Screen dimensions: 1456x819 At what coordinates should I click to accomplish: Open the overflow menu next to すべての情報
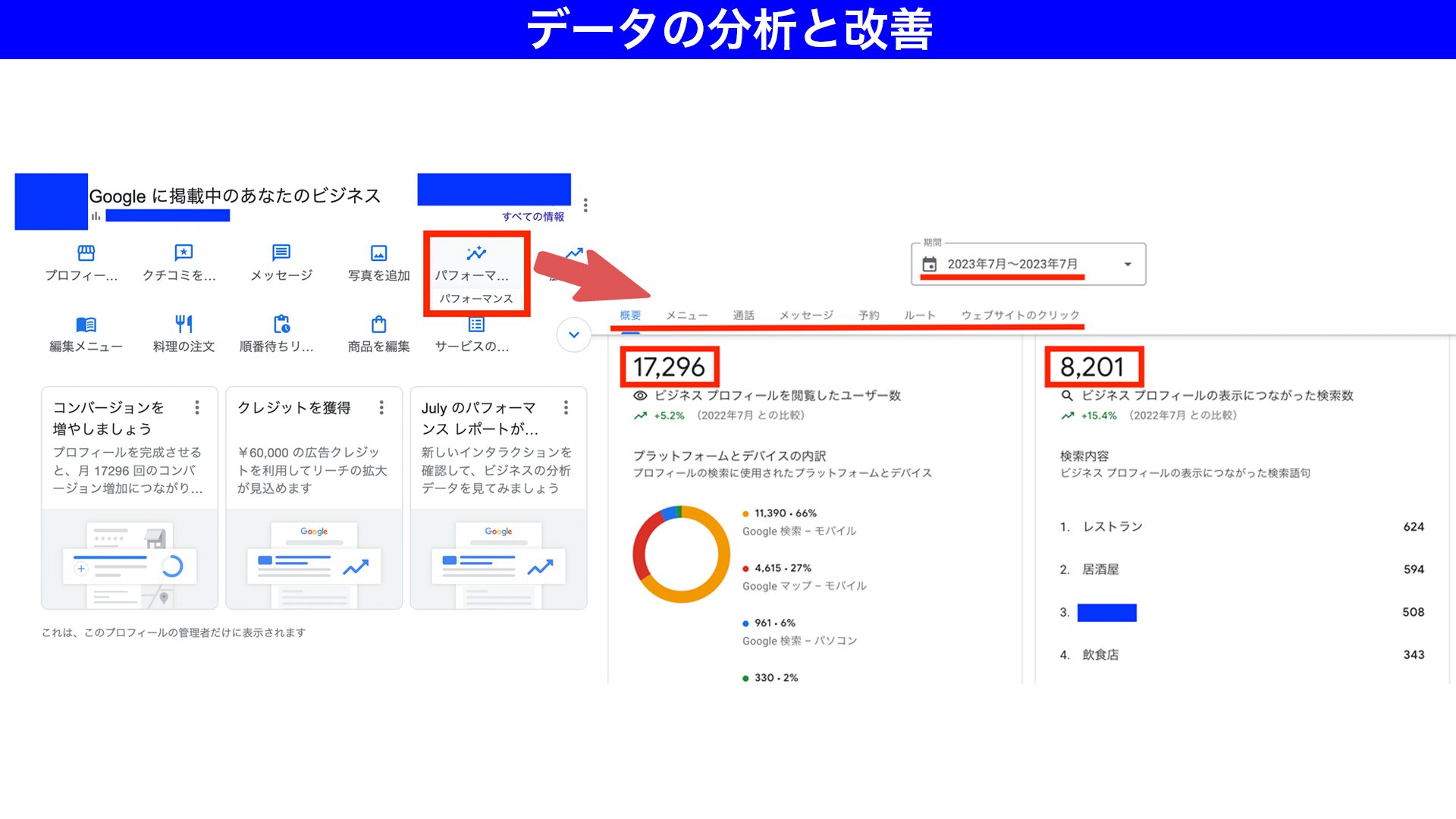click(586, 206)
